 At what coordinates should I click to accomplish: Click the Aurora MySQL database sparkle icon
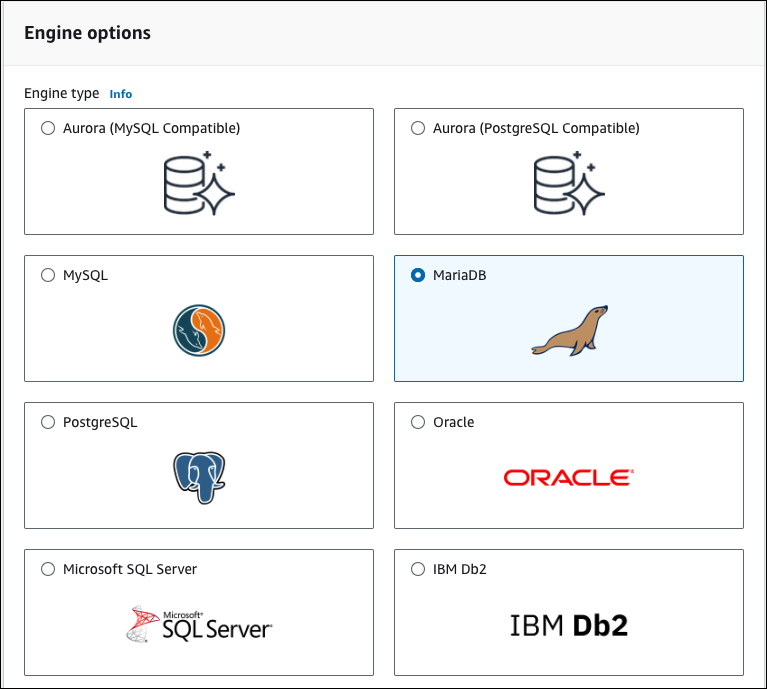click(199, 183)
